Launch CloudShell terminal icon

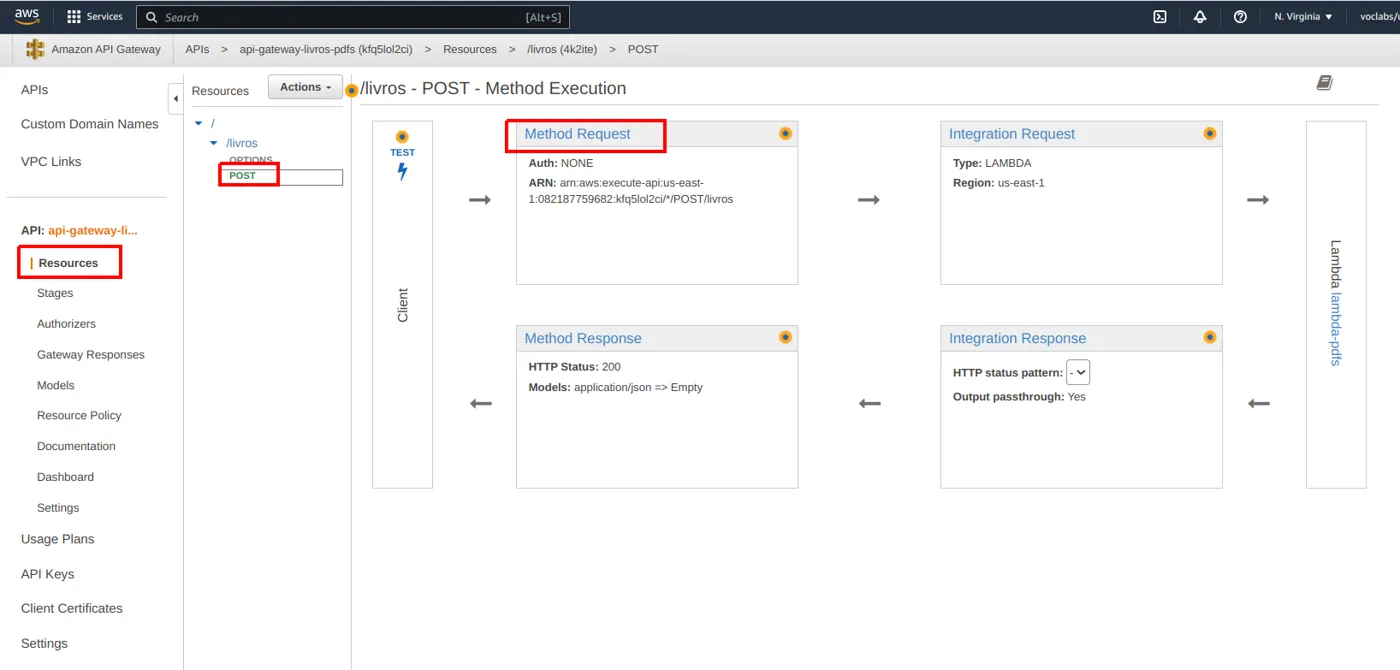[x=1160, y=17]
